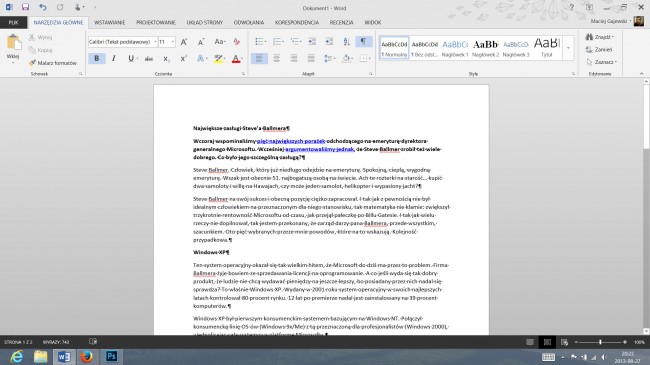Open text effects glowing A icon
Viewport: 650px width, 365px height.
click(201, 58)
